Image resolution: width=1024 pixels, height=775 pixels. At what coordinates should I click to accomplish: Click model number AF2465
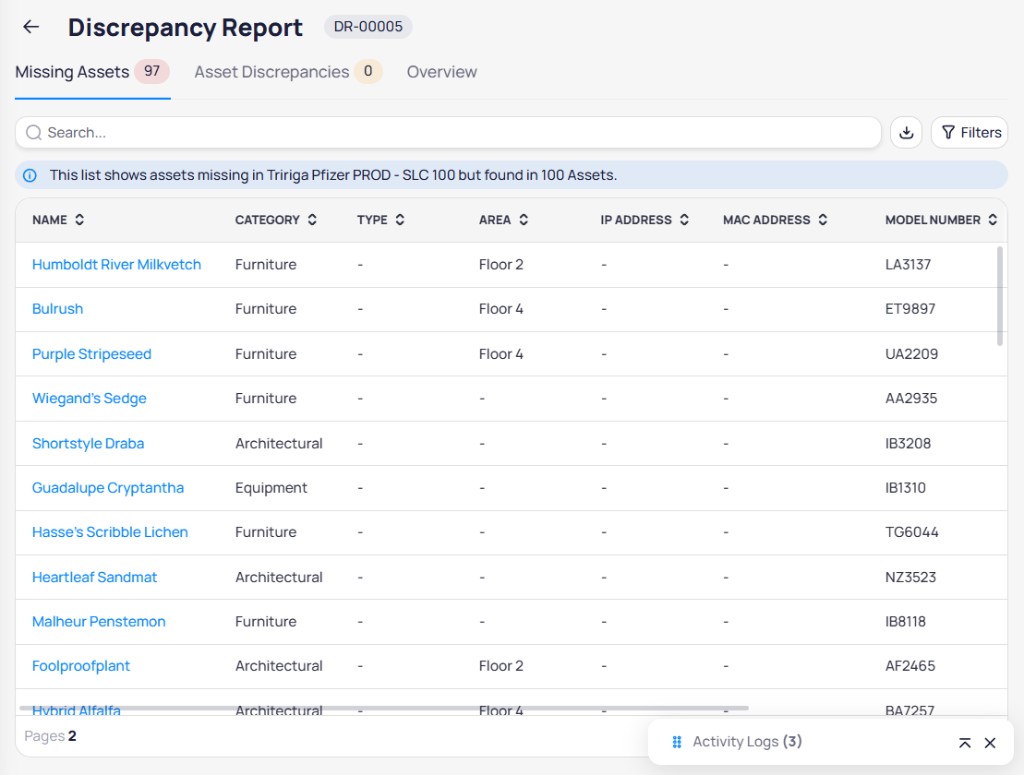[910, 666]
